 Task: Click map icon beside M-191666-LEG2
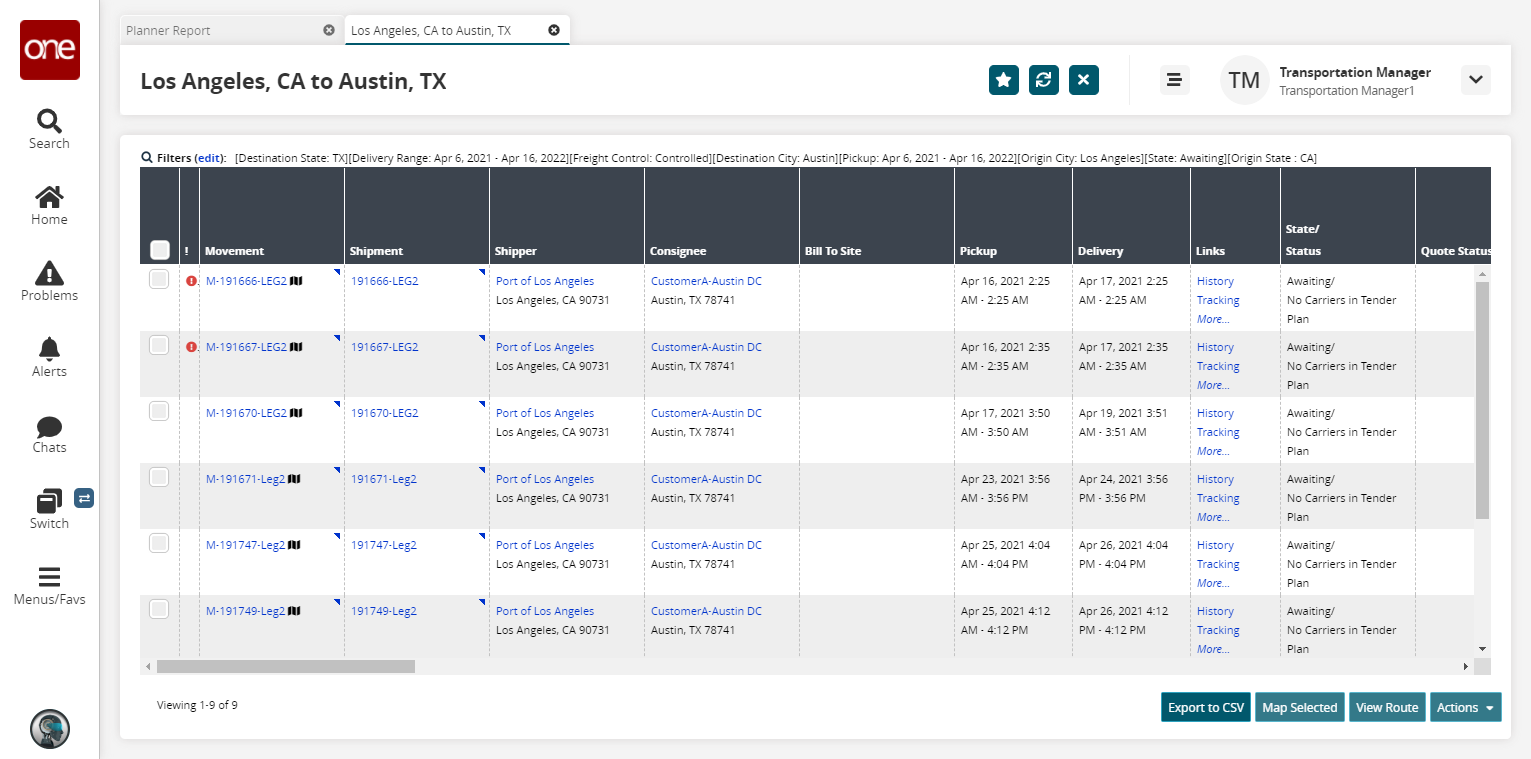click(x=296, y=281)
